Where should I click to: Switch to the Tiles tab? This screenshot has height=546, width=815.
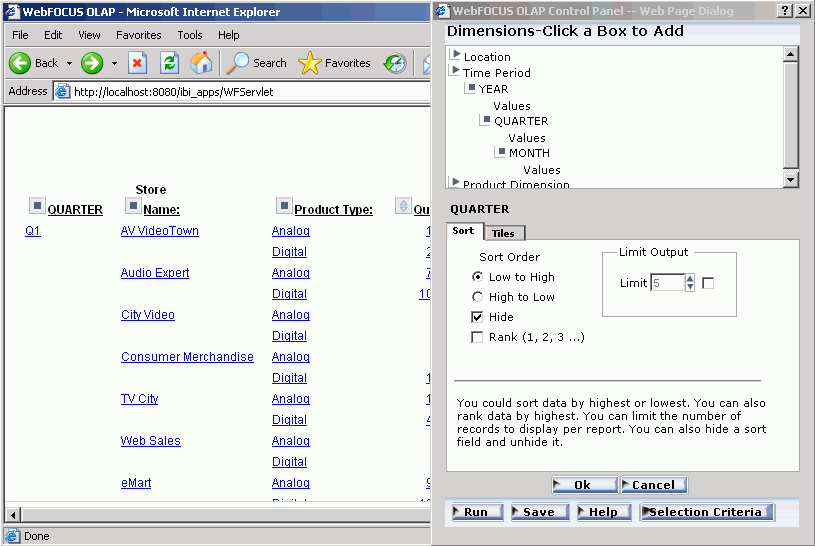coord(503,233)
